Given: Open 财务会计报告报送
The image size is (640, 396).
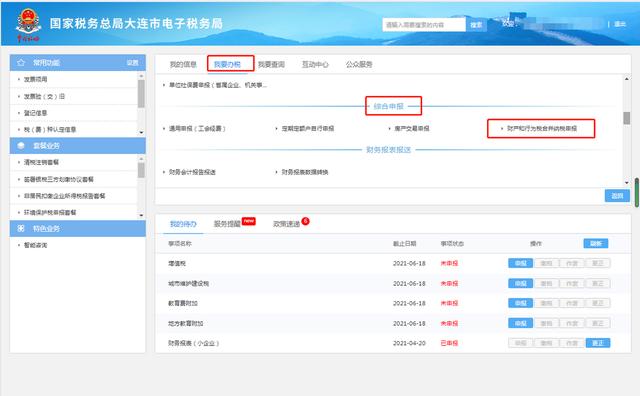Looking at the screenshot, I should tap(192, 172).
